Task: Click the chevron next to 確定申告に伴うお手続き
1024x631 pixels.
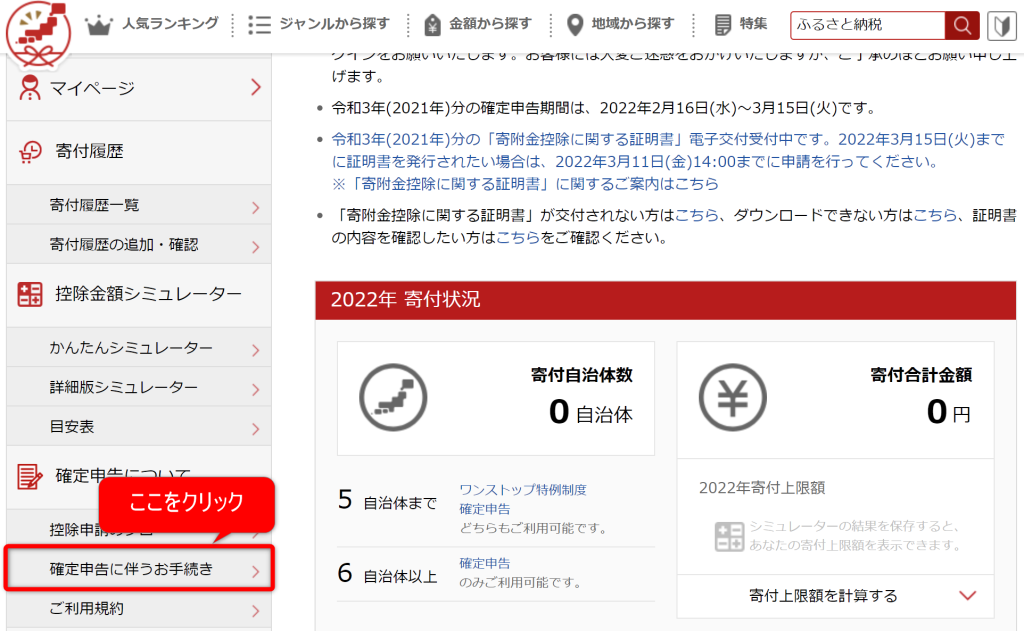Action: click(256, 572)
